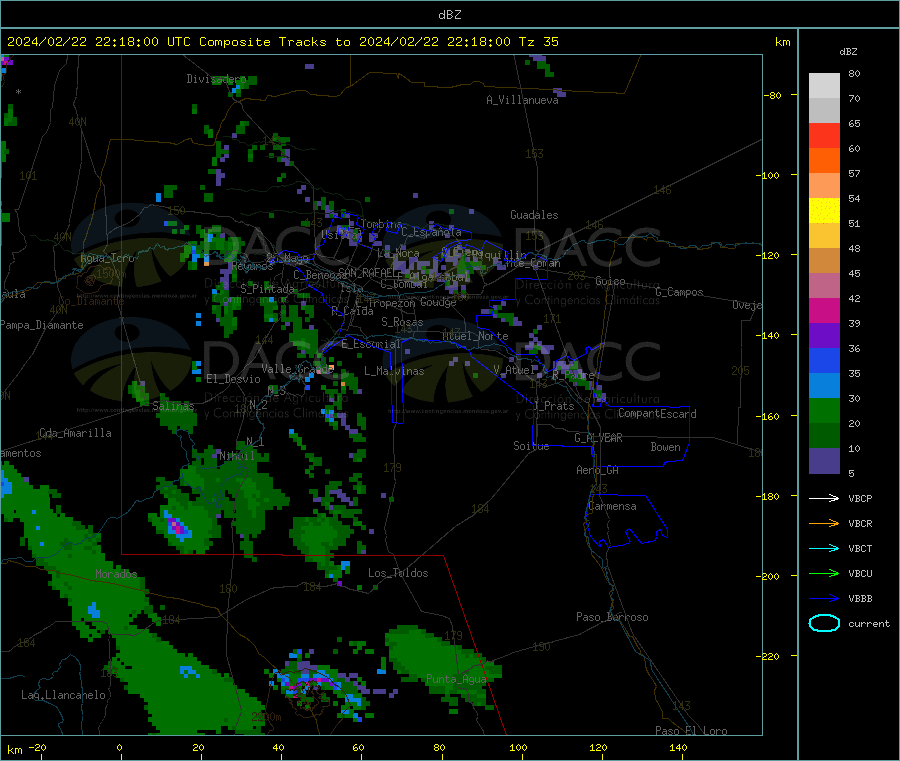900x761 pixels.
Task: Pick the pink 42-45 dBZ swatch
Action: (x=824, y=286)
